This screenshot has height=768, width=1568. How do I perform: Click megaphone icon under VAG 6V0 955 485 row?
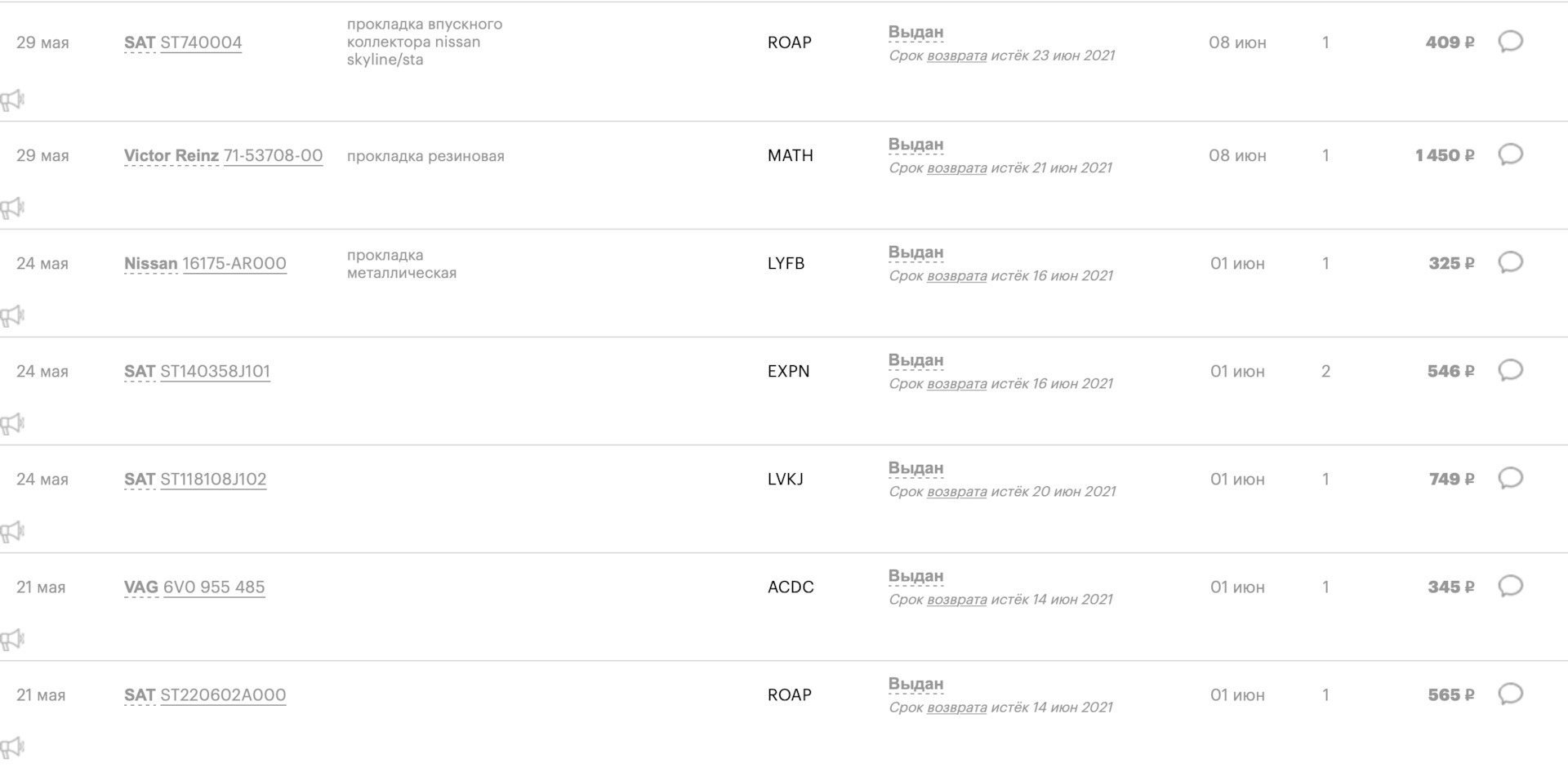click(12, 640)
